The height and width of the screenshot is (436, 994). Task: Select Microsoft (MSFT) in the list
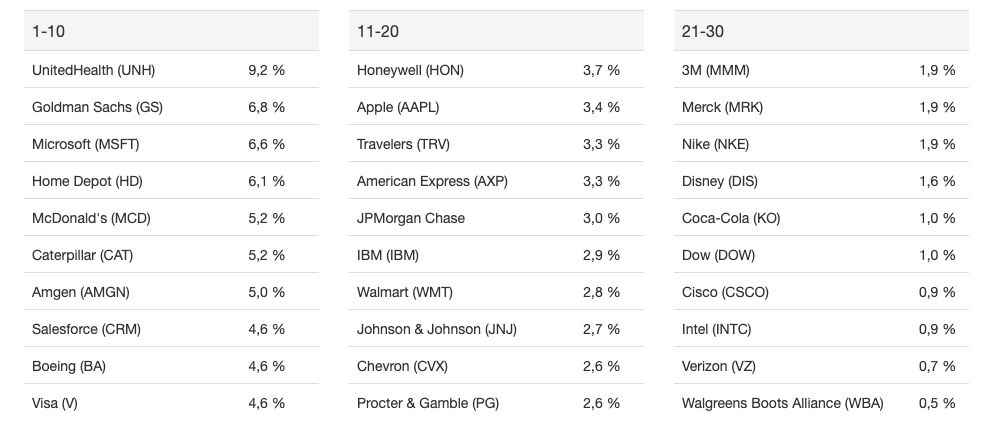pyautogui.click(x=85, y=144)
